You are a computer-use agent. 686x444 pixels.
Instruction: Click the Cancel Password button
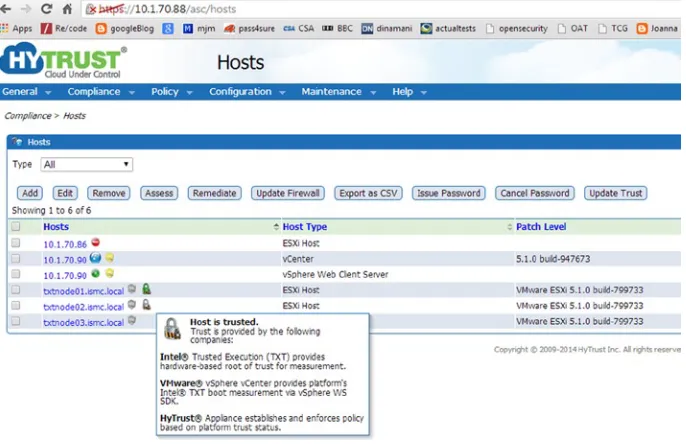pos(535,193)
